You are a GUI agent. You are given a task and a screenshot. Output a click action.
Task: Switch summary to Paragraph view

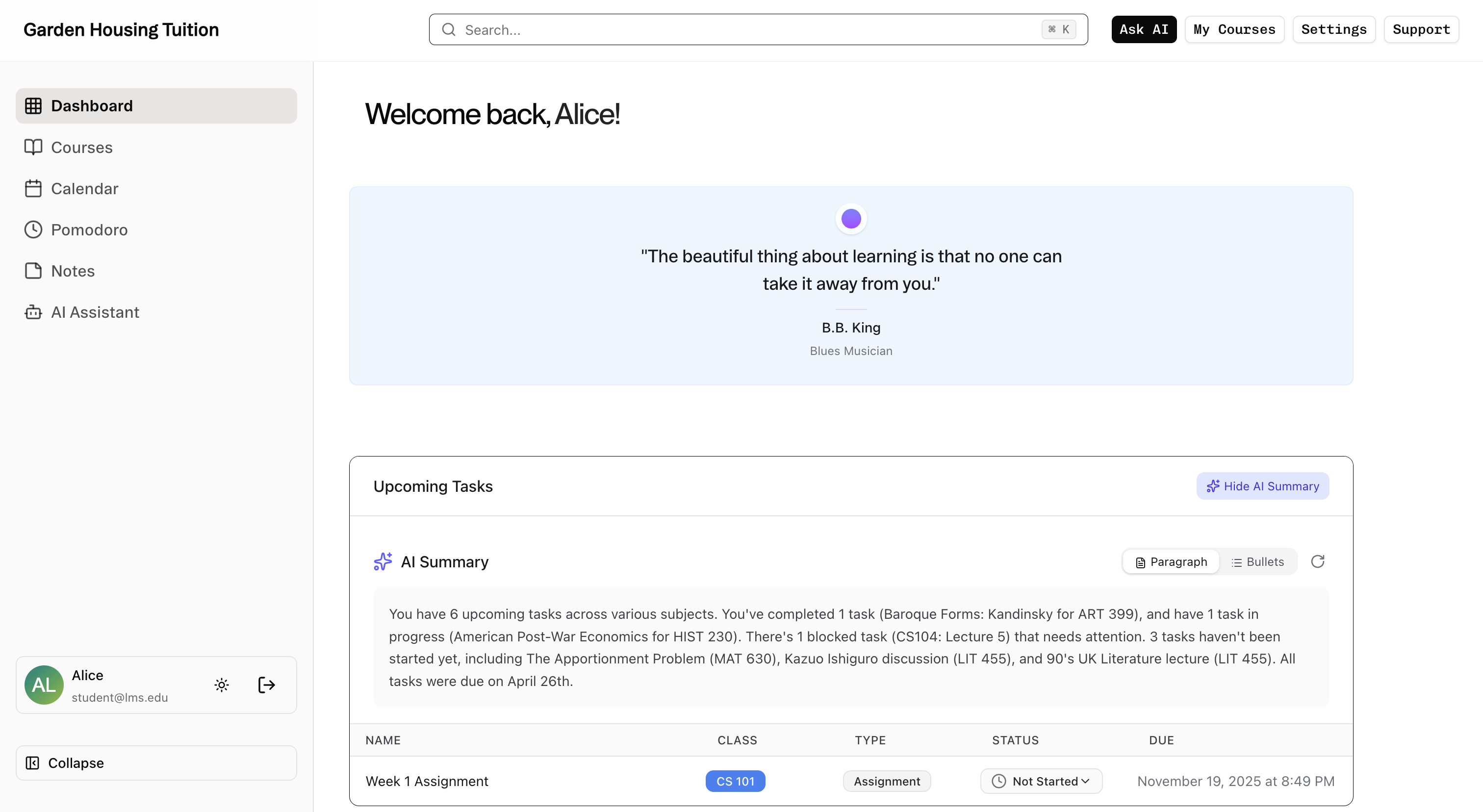click(1171, 561)
